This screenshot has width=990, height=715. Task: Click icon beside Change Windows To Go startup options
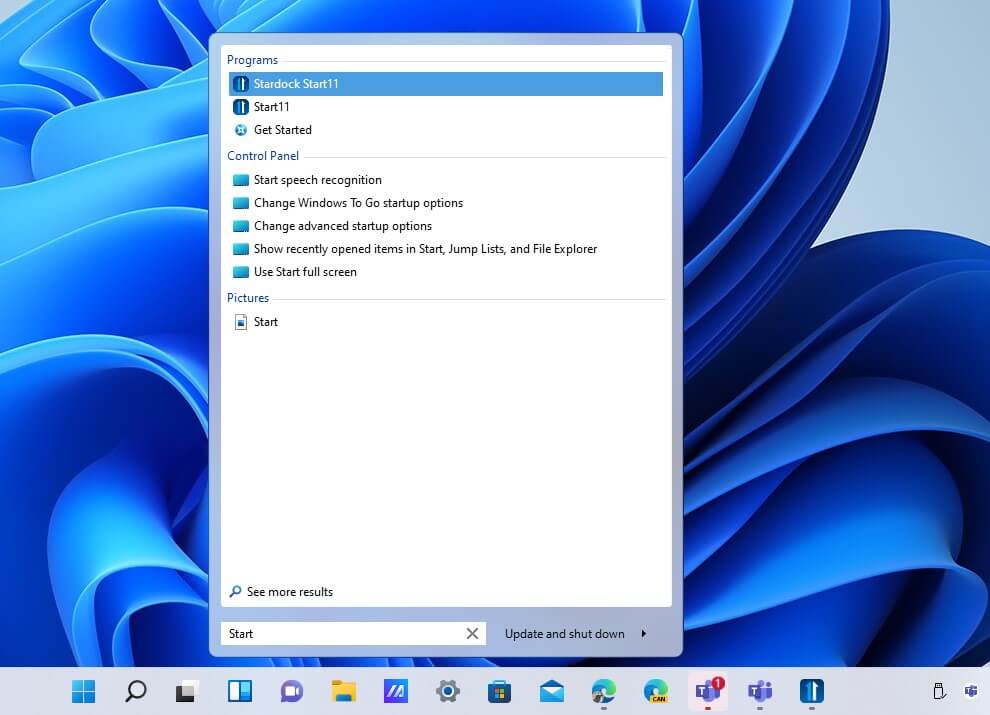pos(241,203)
